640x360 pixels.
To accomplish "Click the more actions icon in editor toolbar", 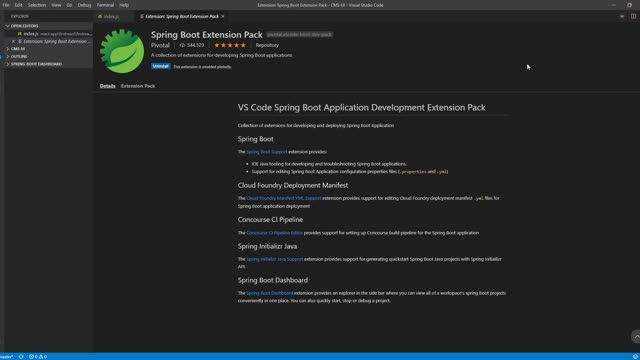I will (x=622, y=17).
